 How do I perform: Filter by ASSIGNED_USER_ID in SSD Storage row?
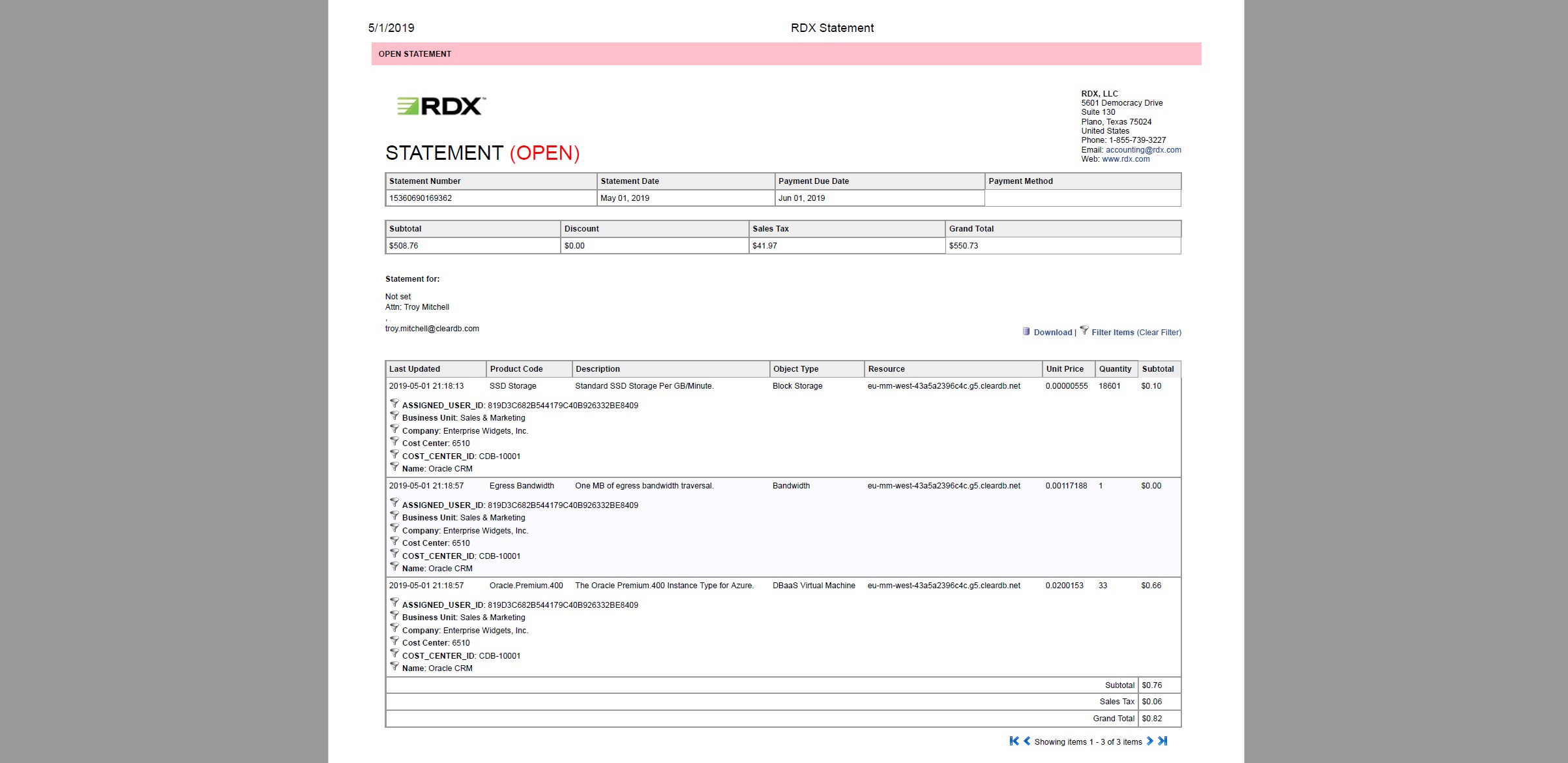point(394,404)
